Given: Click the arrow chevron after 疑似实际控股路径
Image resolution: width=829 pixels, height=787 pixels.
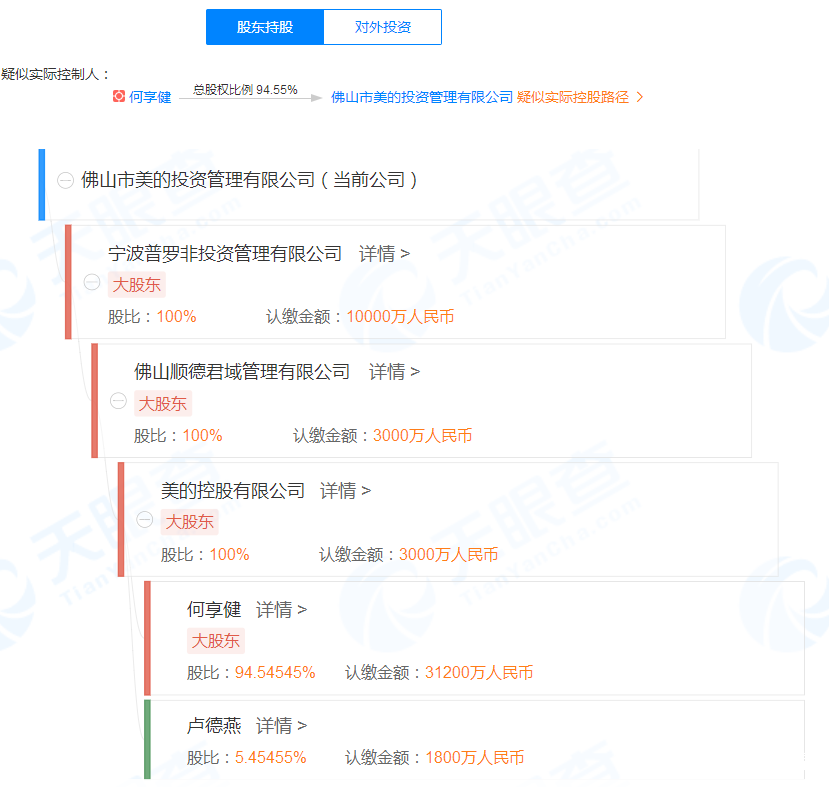Looking at the screenshot, I should [x=640, y=97].
